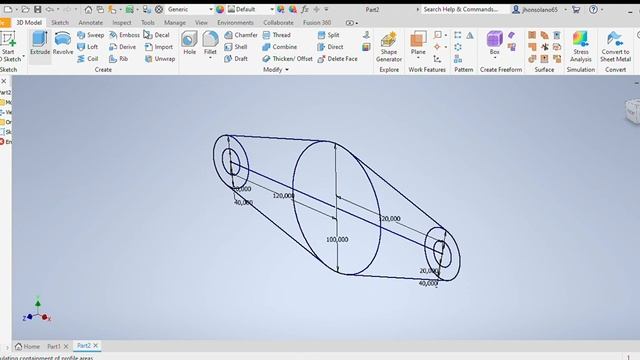
Task: Combine solid bodies
Action: [x=280, y=47]
